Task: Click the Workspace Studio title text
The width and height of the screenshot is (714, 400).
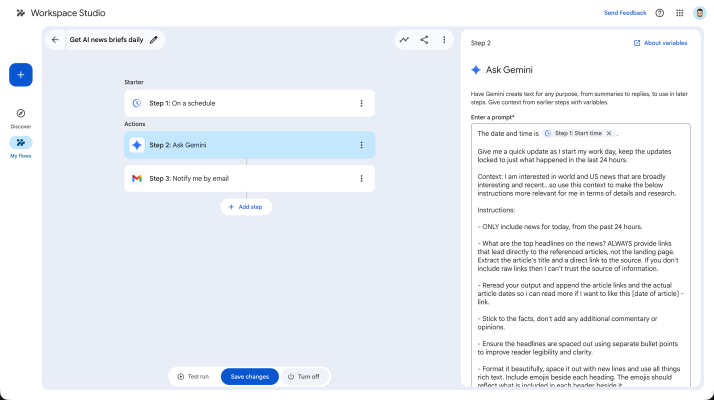Action: [x=68, y=13]
